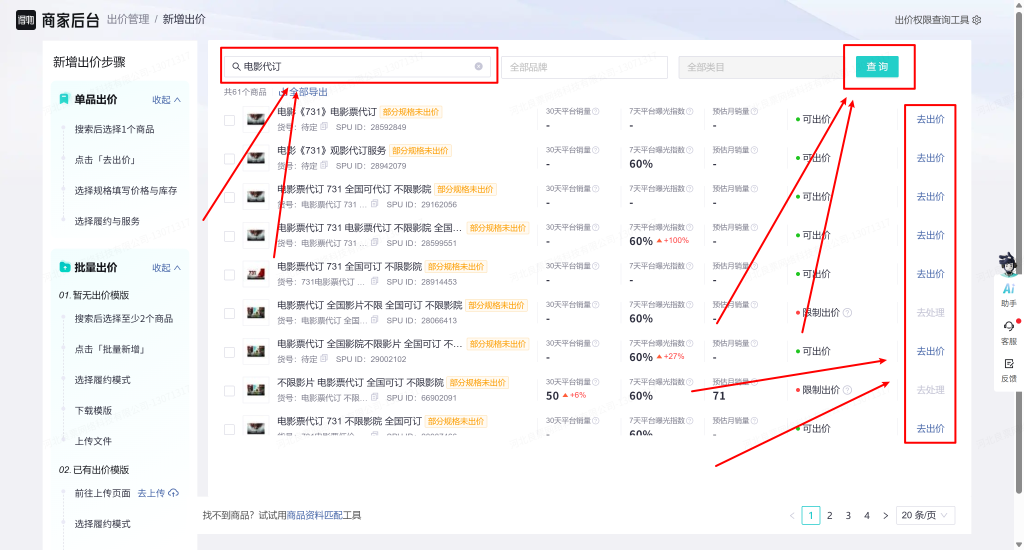Go to page 3
Viewport: 1024px width, 550px height.
pos(848,515)
